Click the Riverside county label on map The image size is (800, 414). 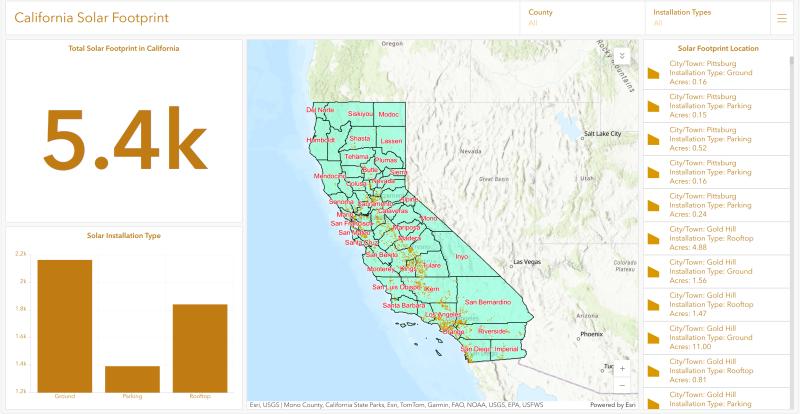493,331
